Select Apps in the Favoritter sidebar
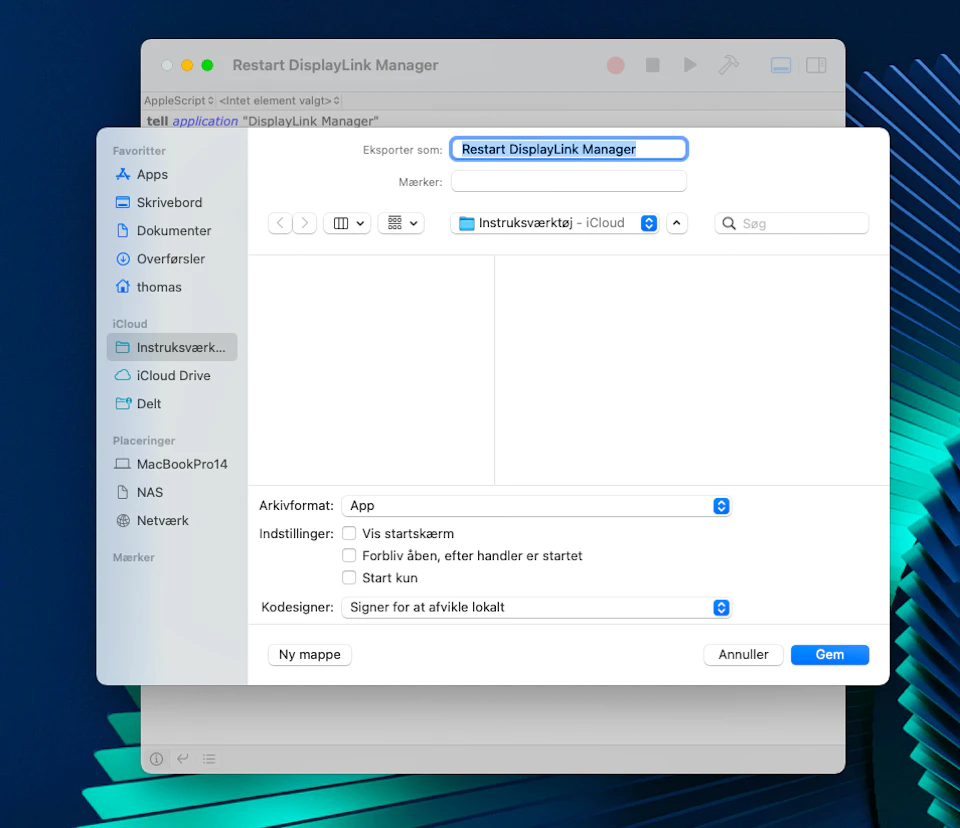 click(172, 175)
